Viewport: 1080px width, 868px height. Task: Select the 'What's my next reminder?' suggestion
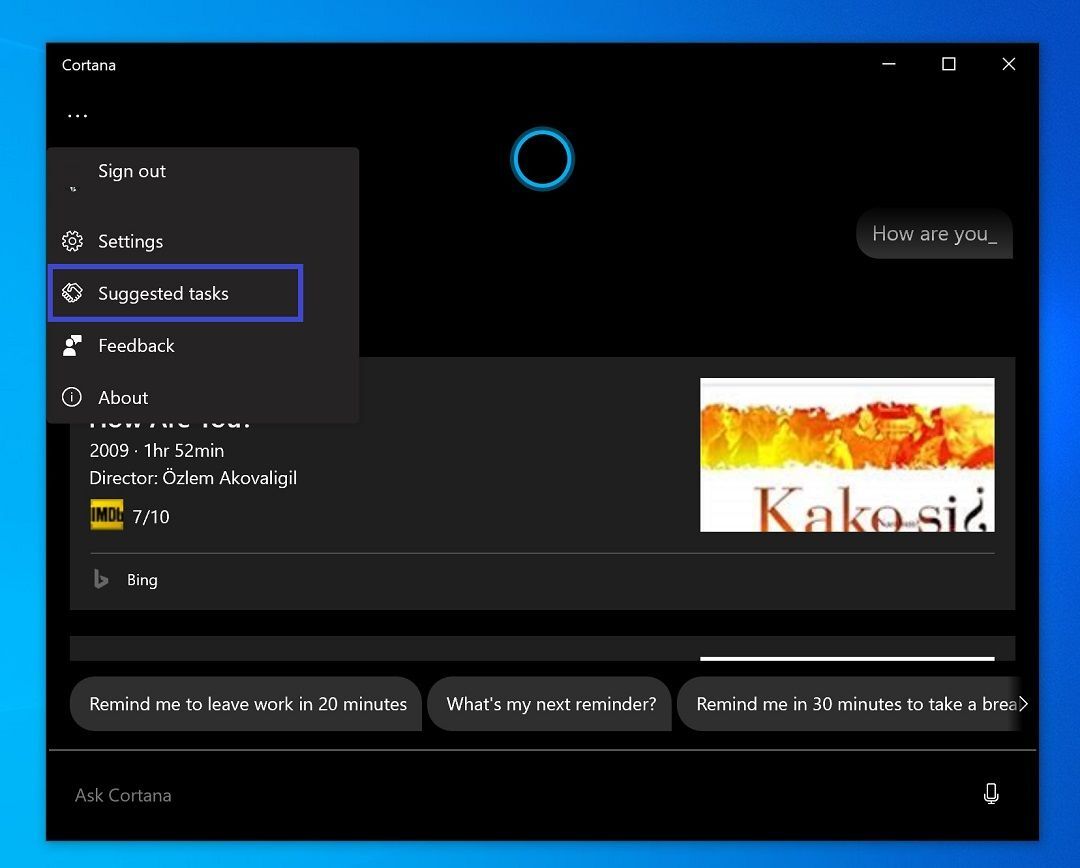point(549,704)
